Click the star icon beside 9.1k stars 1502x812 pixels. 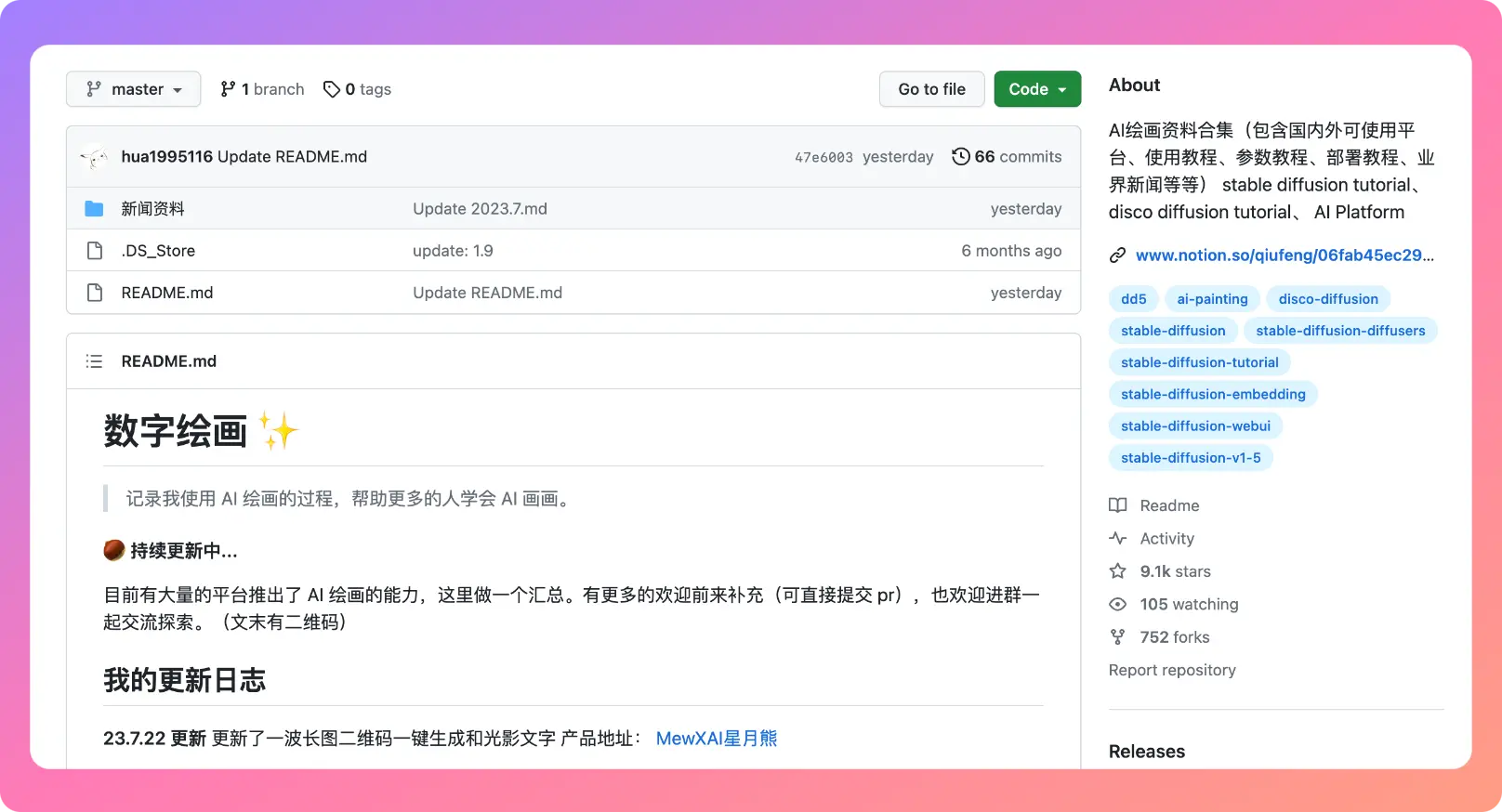click(1117, 571)
